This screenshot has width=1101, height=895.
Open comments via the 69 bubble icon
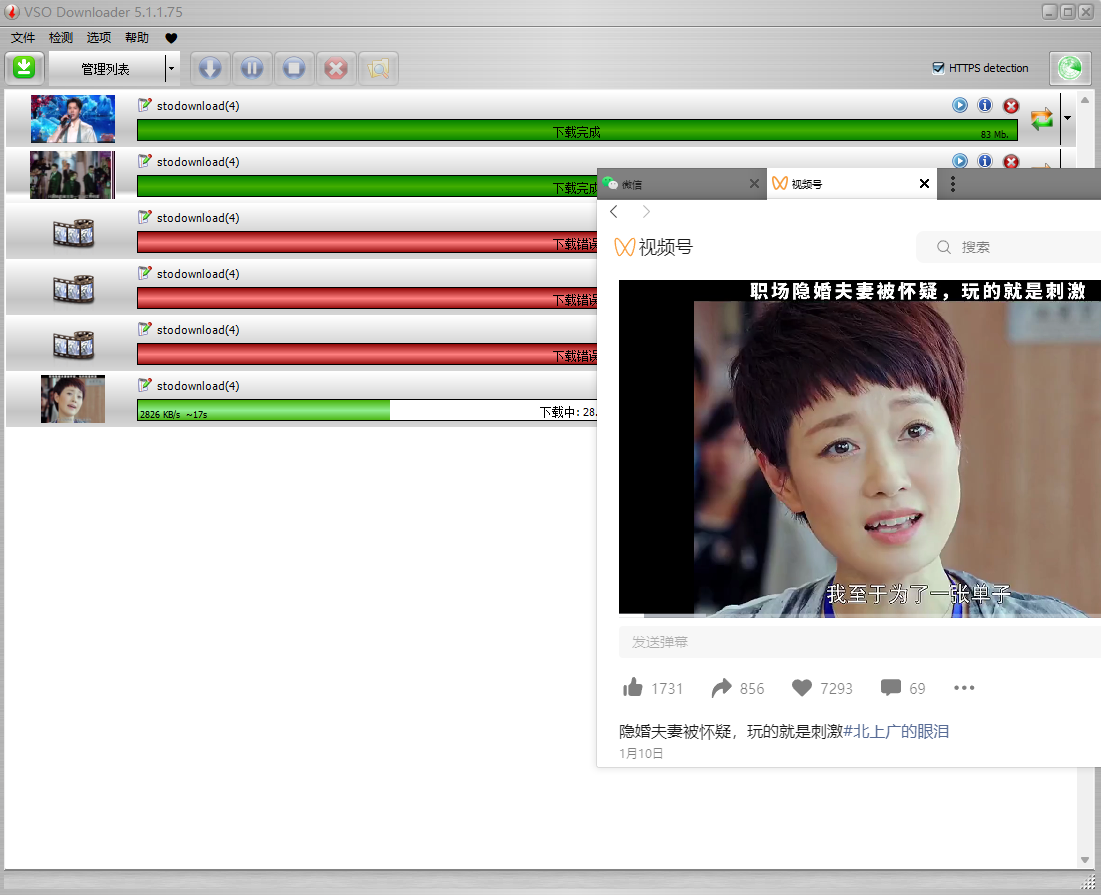coord(890,688)
